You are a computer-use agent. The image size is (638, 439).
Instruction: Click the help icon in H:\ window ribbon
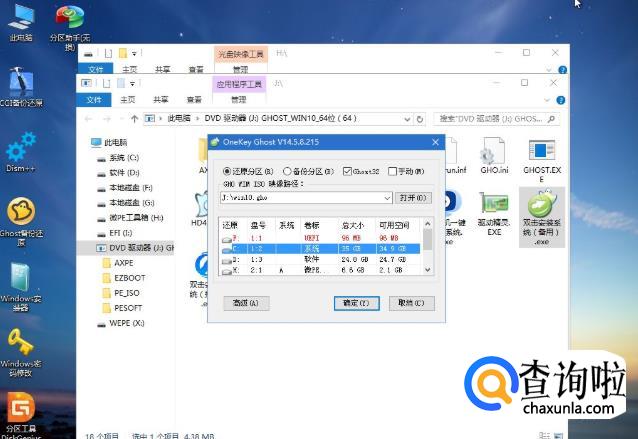563,70
